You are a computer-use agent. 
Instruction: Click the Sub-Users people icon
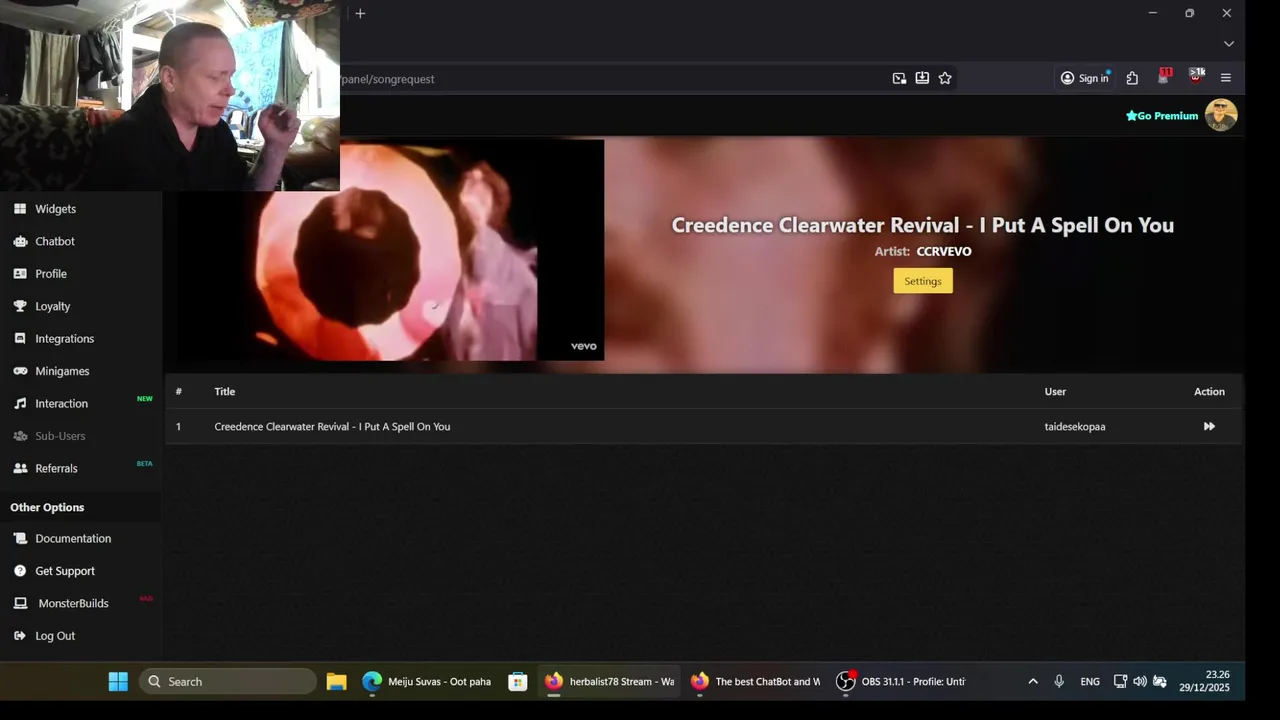[x=20, y=436]
